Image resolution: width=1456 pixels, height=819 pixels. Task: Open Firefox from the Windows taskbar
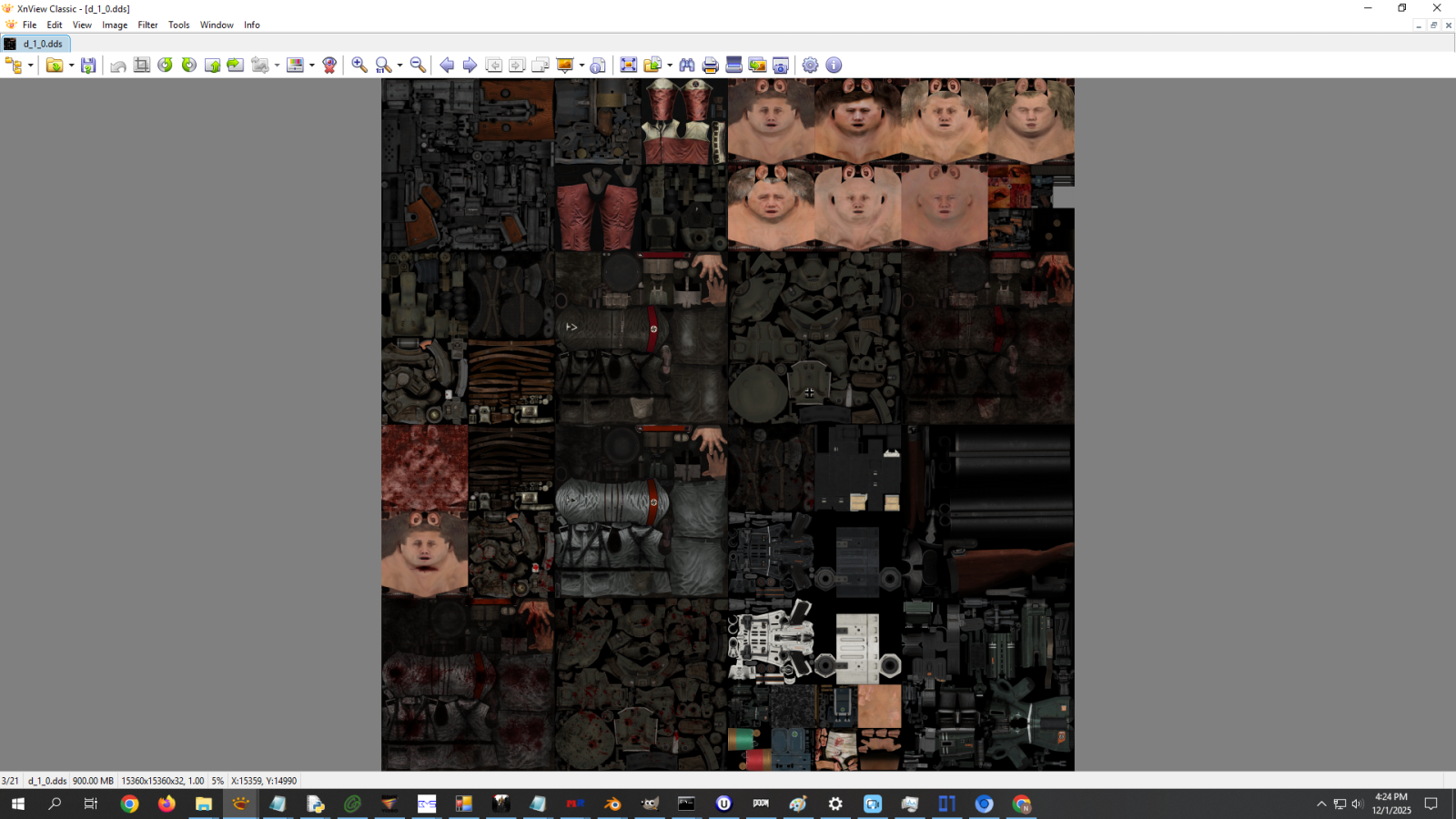[x=167, y=804]
